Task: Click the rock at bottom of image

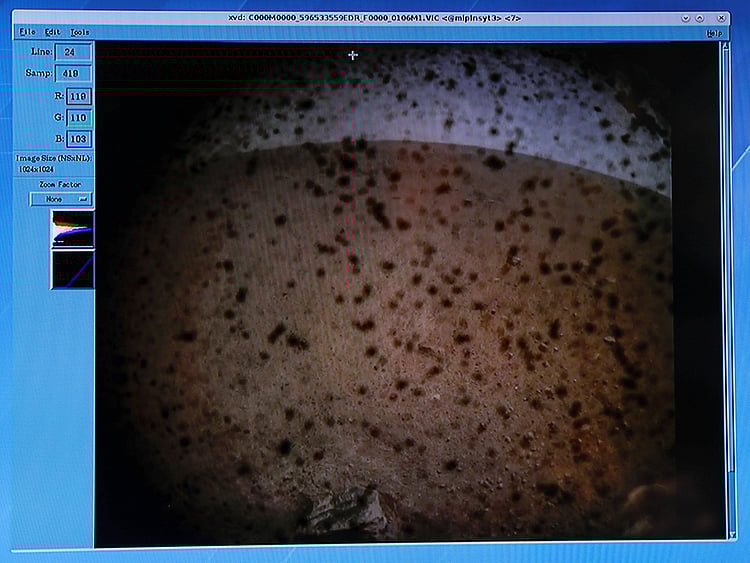Action: point(345,513)
